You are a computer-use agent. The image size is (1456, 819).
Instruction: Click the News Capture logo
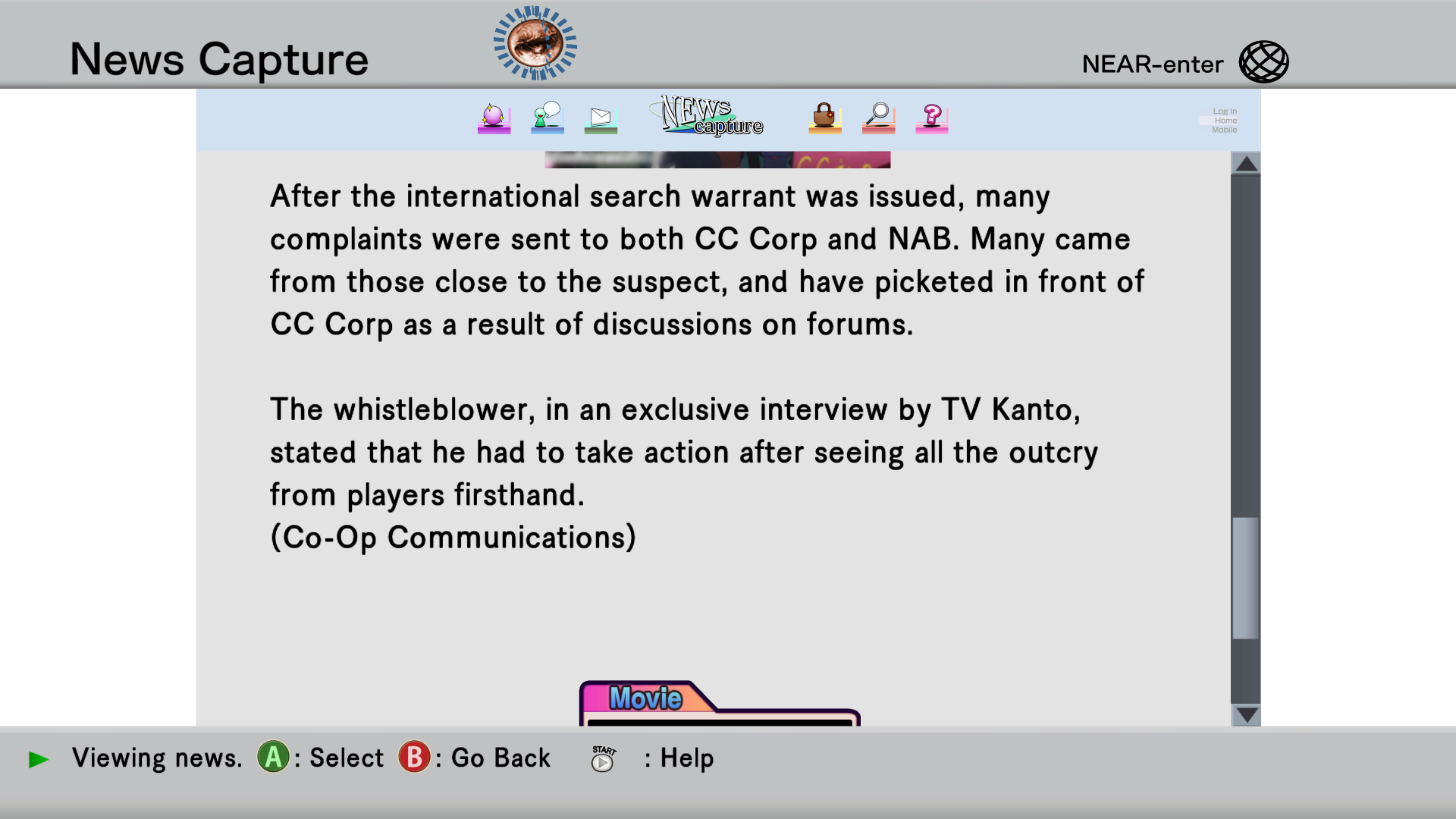[x=707, y=116]
